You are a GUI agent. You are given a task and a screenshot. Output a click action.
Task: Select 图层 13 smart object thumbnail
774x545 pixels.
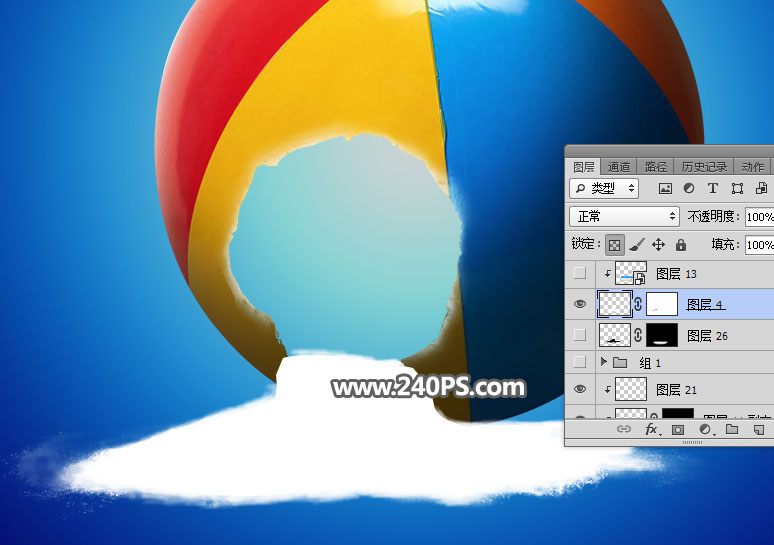pos(630,273)
